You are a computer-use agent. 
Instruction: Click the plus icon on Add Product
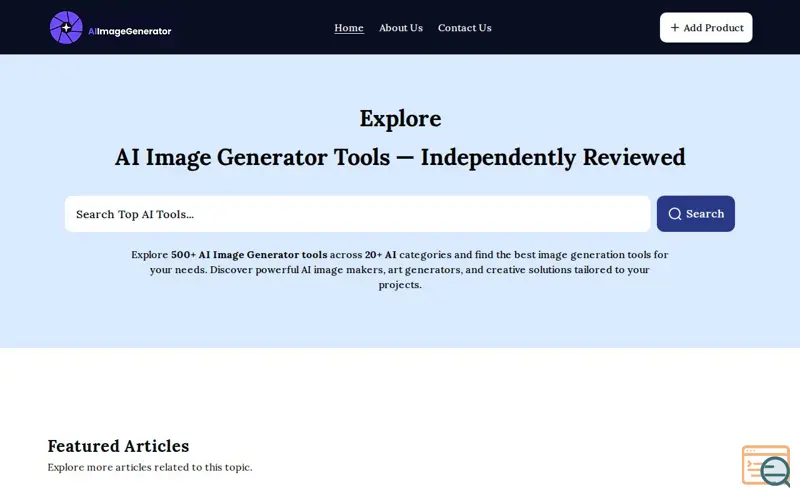click(674, 28)
